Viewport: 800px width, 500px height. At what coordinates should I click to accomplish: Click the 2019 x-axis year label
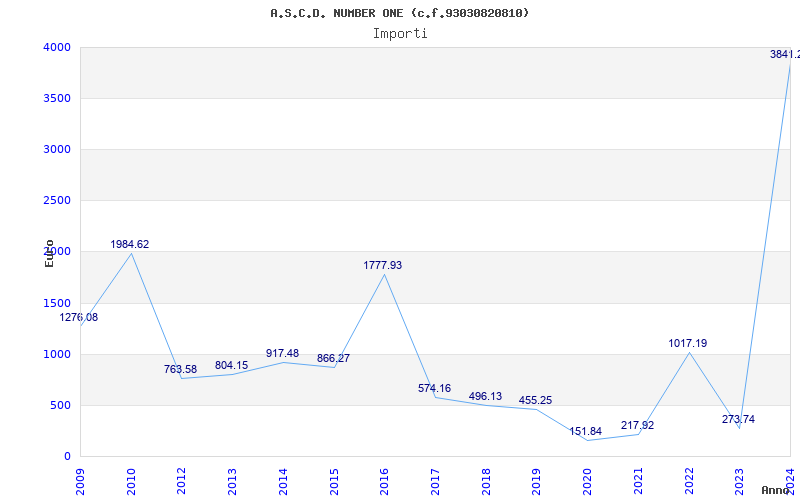click(537, 481)
